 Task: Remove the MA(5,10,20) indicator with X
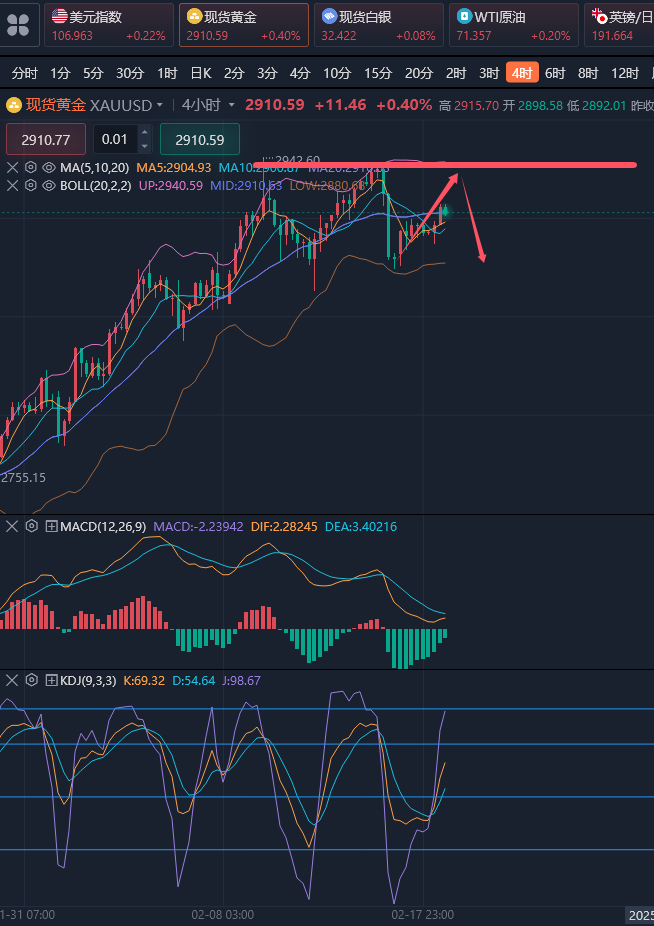click(x=12, y=167)
